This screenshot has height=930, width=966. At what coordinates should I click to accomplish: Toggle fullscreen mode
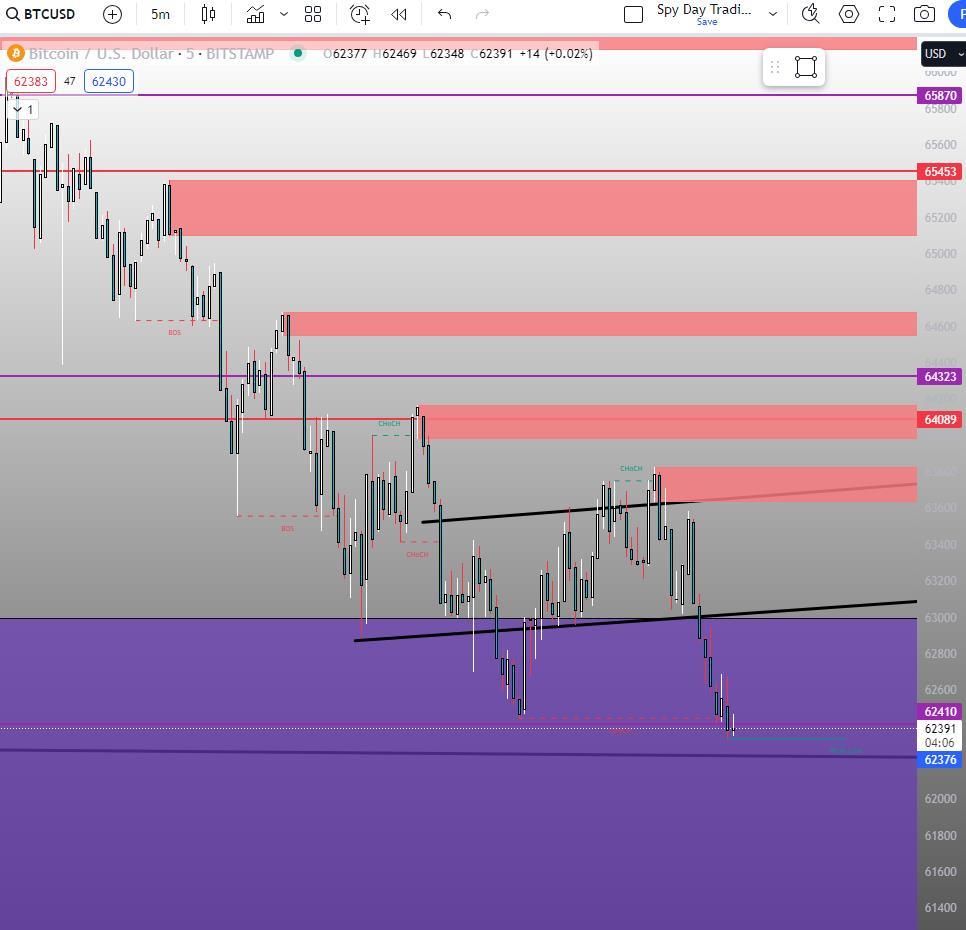click(887, 14)
